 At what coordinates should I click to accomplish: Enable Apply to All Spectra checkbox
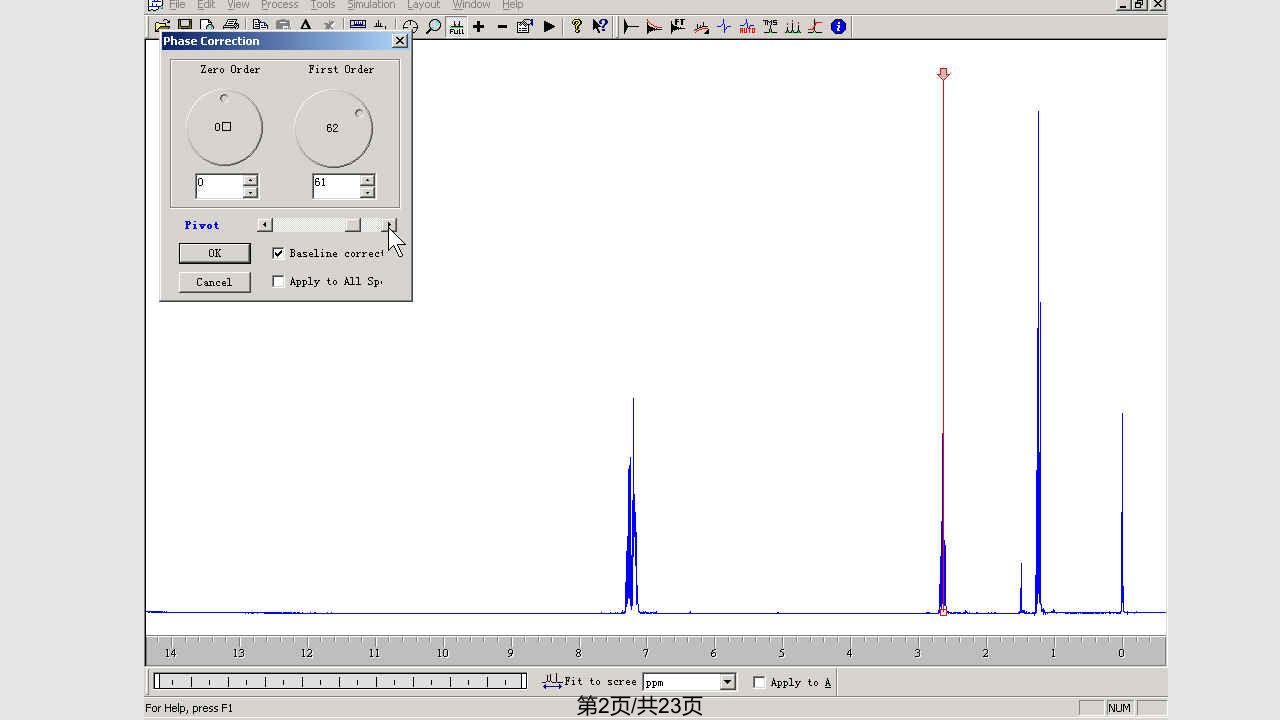coord(278,281)
